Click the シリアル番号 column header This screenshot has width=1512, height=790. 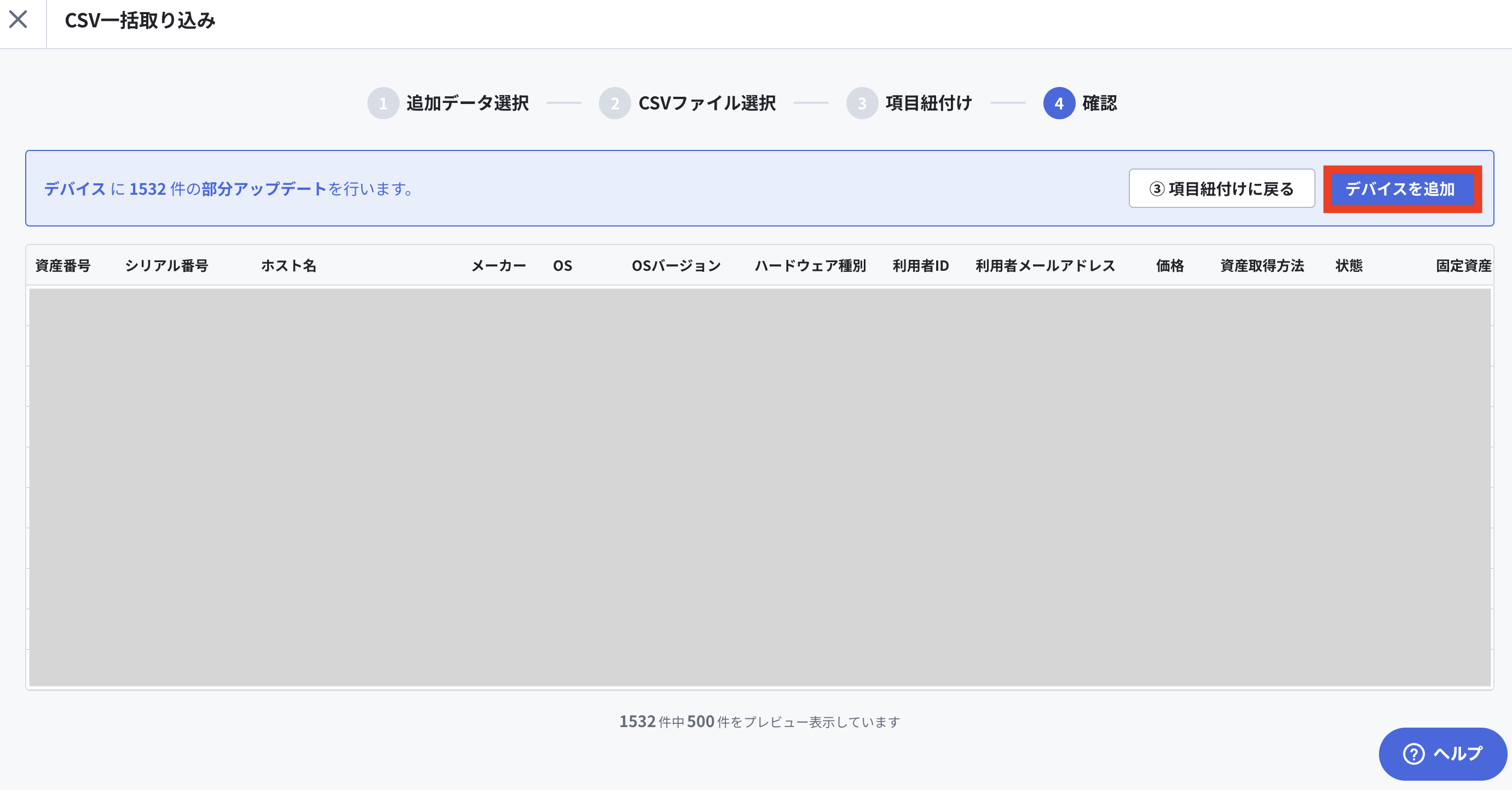coord(167,266)
